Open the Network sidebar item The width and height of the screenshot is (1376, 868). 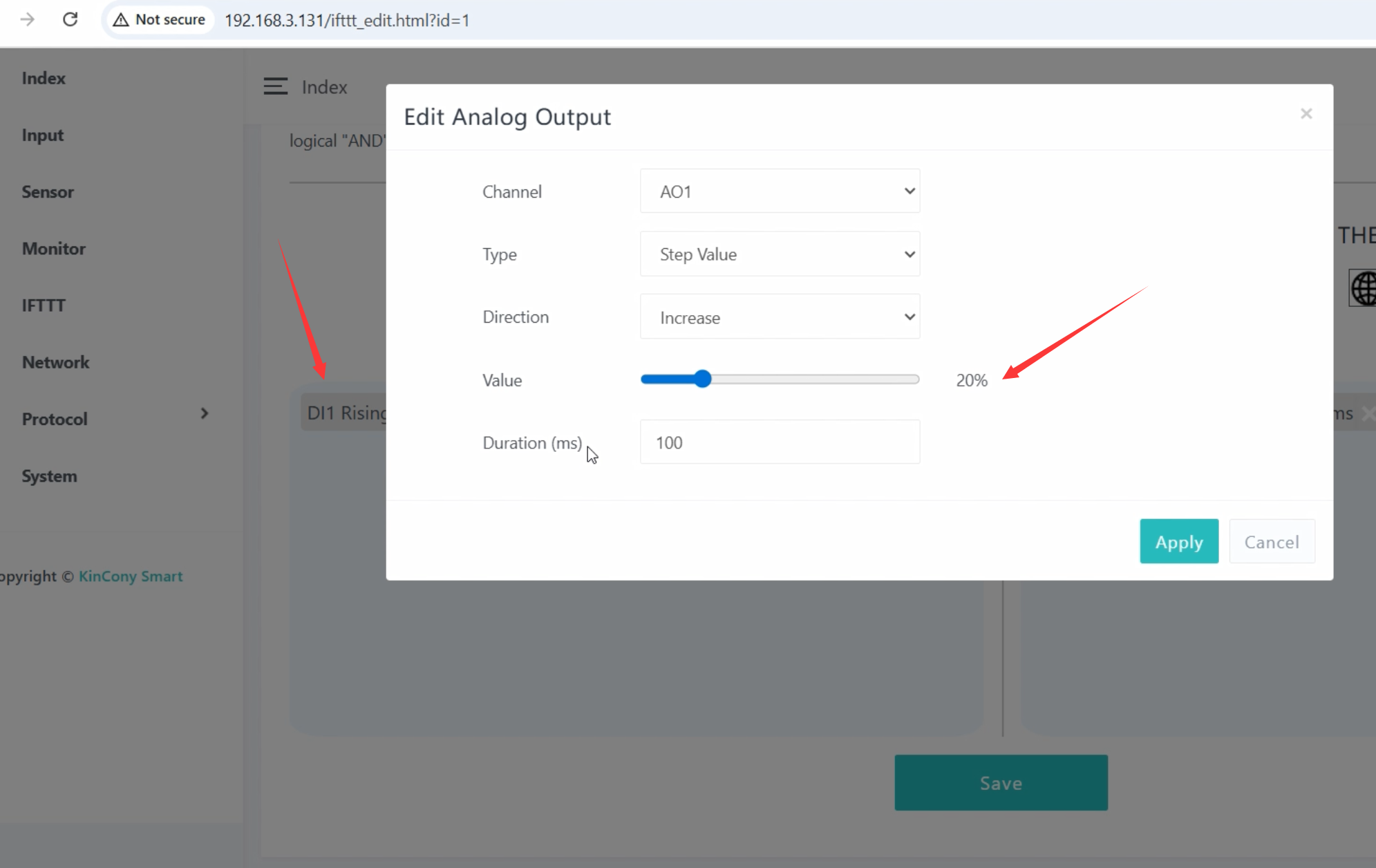coord(56,362)
